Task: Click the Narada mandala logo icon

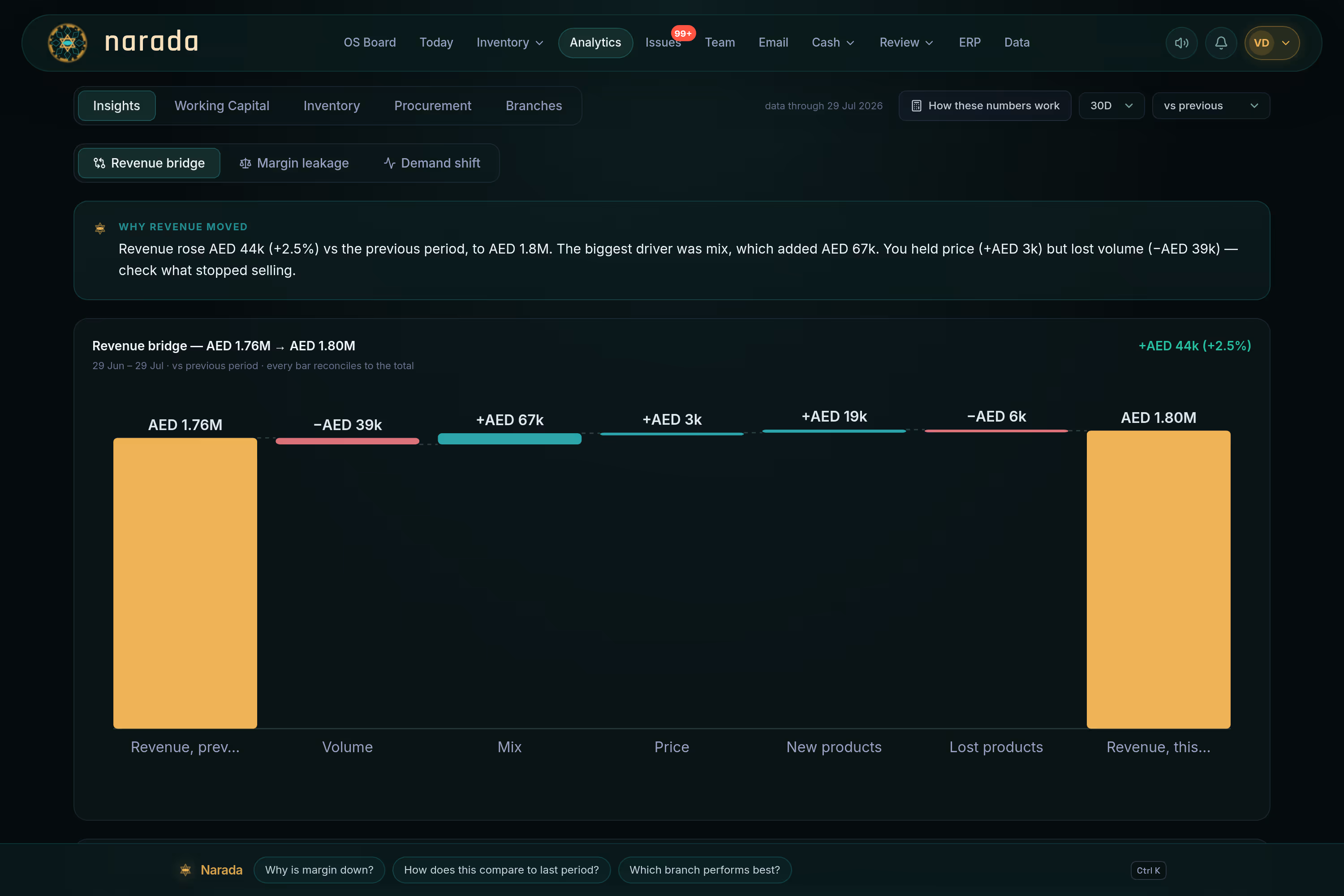Action: point(68,43)
